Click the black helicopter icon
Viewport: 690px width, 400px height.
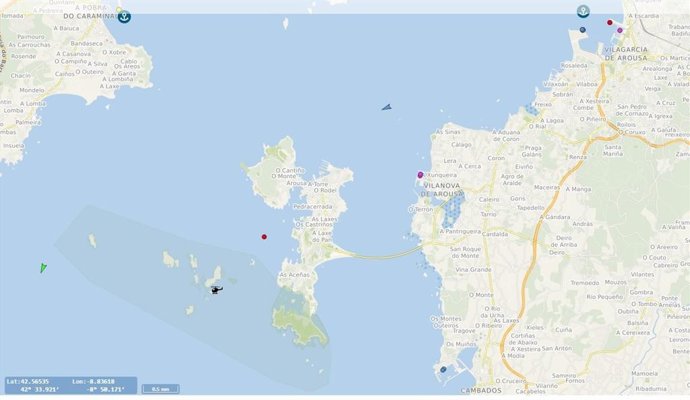(x=216, y=291)
